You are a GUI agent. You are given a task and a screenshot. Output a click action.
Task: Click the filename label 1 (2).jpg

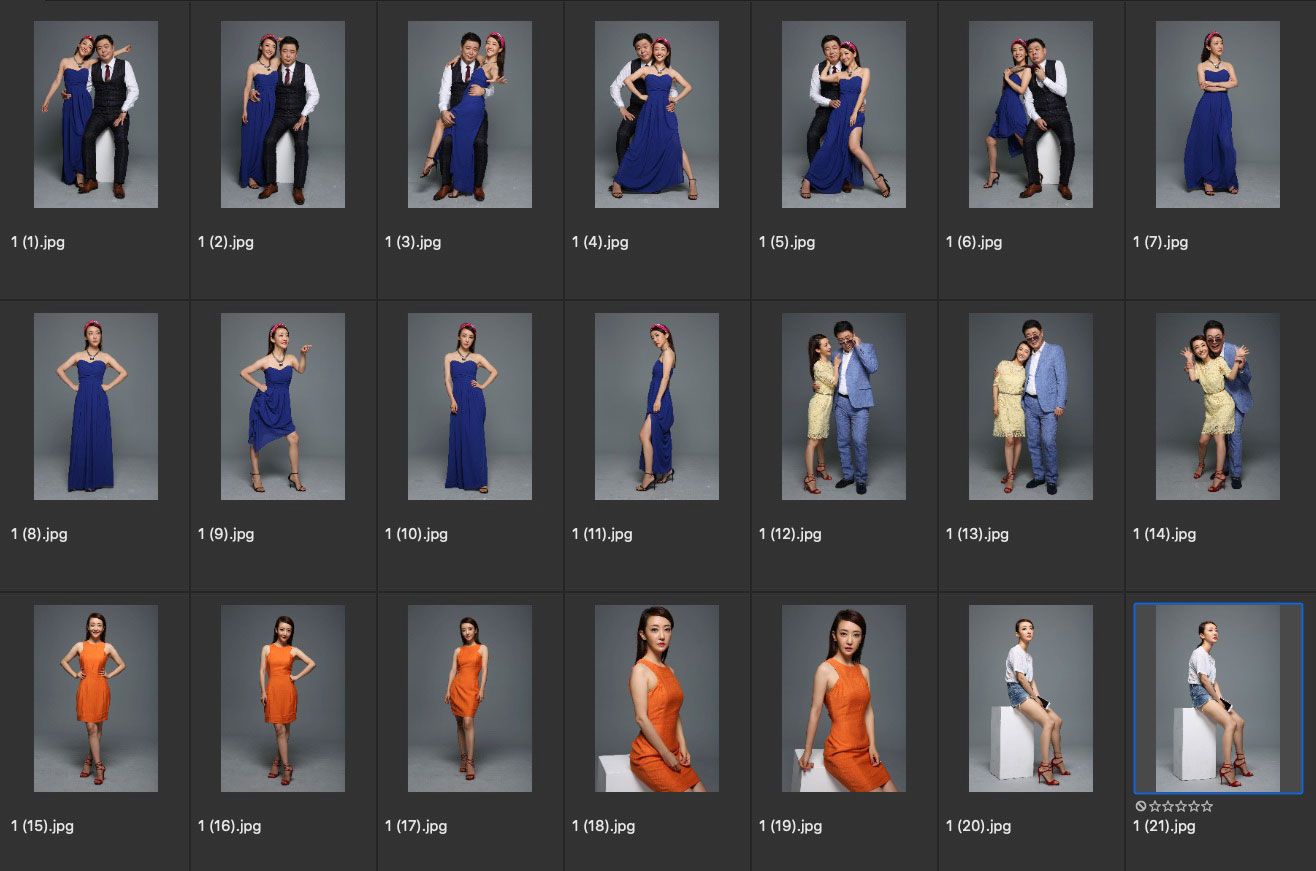tap(226, 242)
